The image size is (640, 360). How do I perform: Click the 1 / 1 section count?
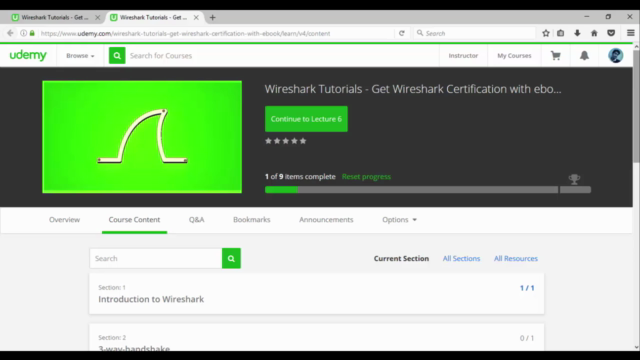click(x=527, y=288)
